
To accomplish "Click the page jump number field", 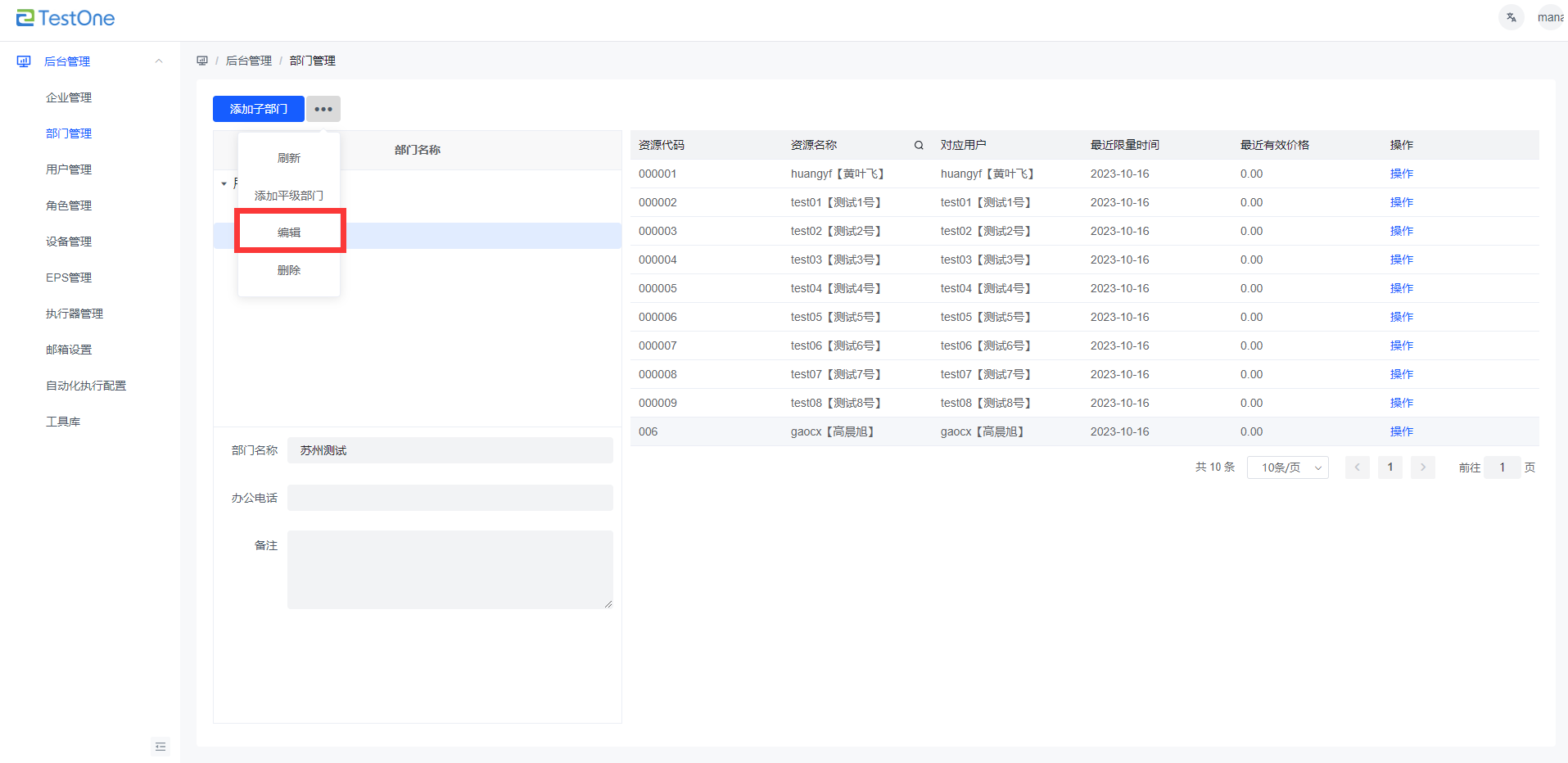I will (1502, 467).
